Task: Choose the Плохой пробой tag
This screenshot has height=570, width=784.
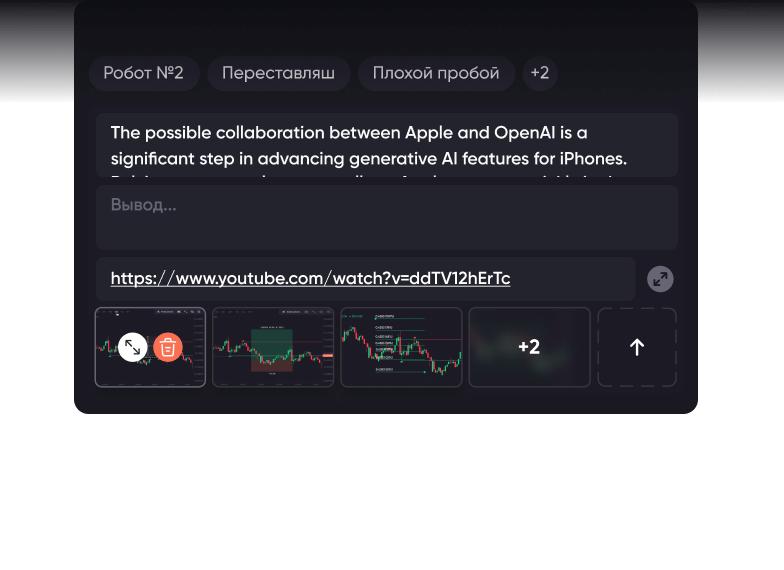Action: click(x=436, y=73)
